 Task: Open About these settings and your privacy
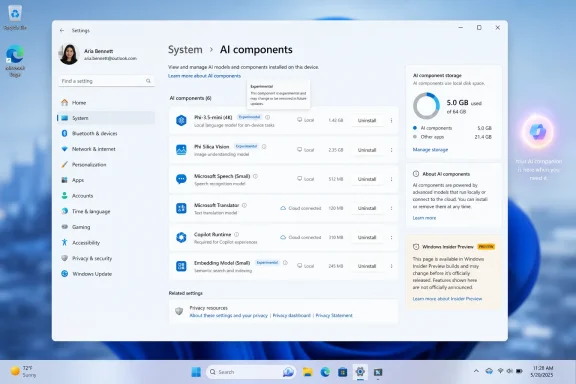click(x=228, y=315)
